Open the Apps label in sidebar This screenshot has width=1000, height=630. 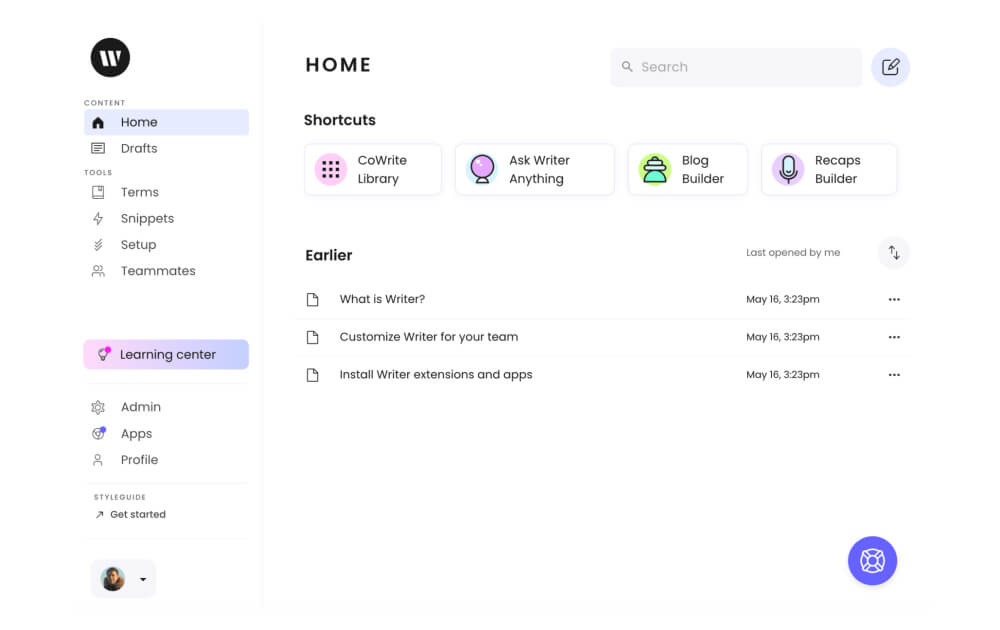pos(136,434)
